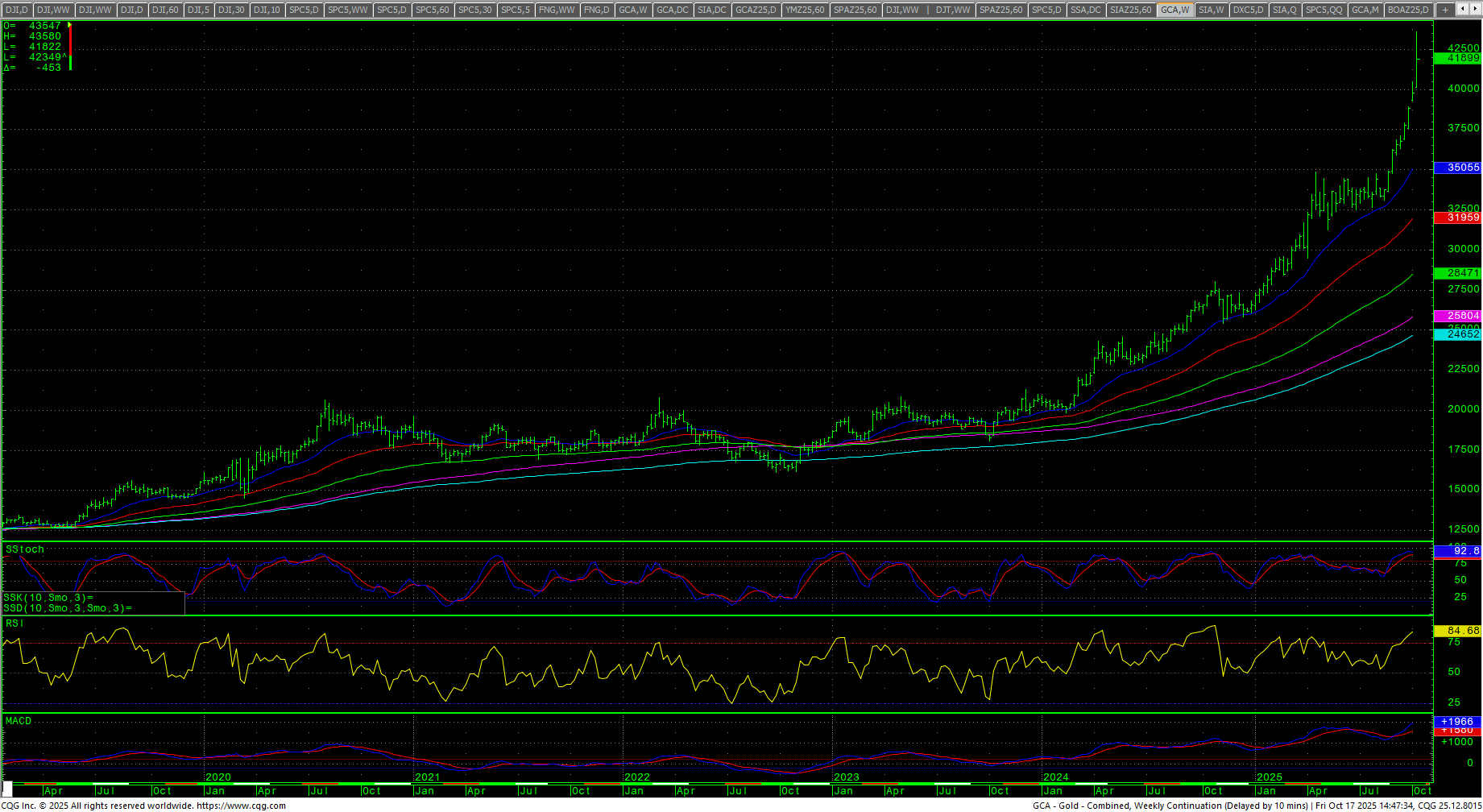1483x812 pixels.
Task: Click the blue 35055 moving average label
Action: (x=1457, y=168)
